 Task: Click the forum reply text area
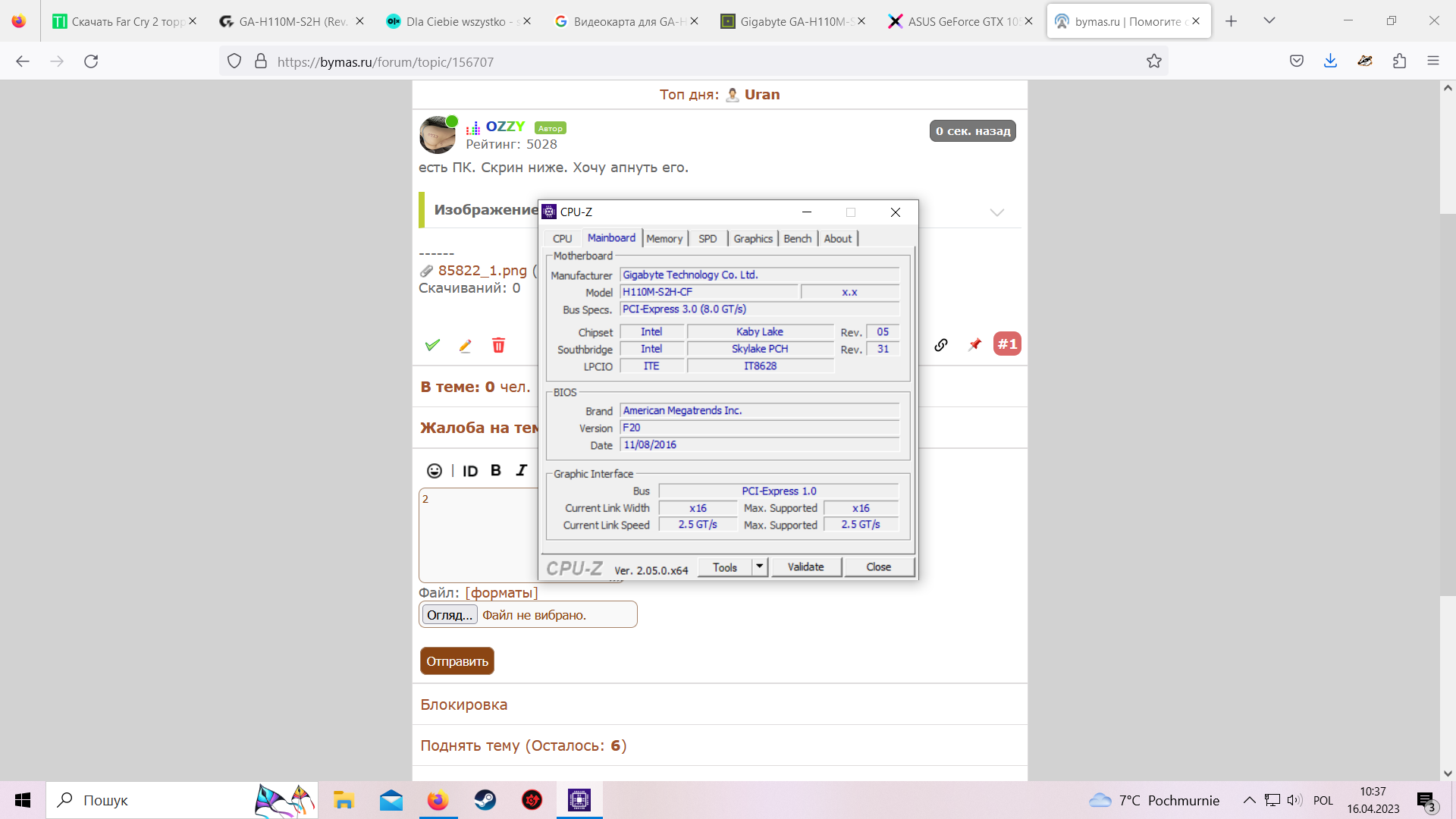coord(478,535)
